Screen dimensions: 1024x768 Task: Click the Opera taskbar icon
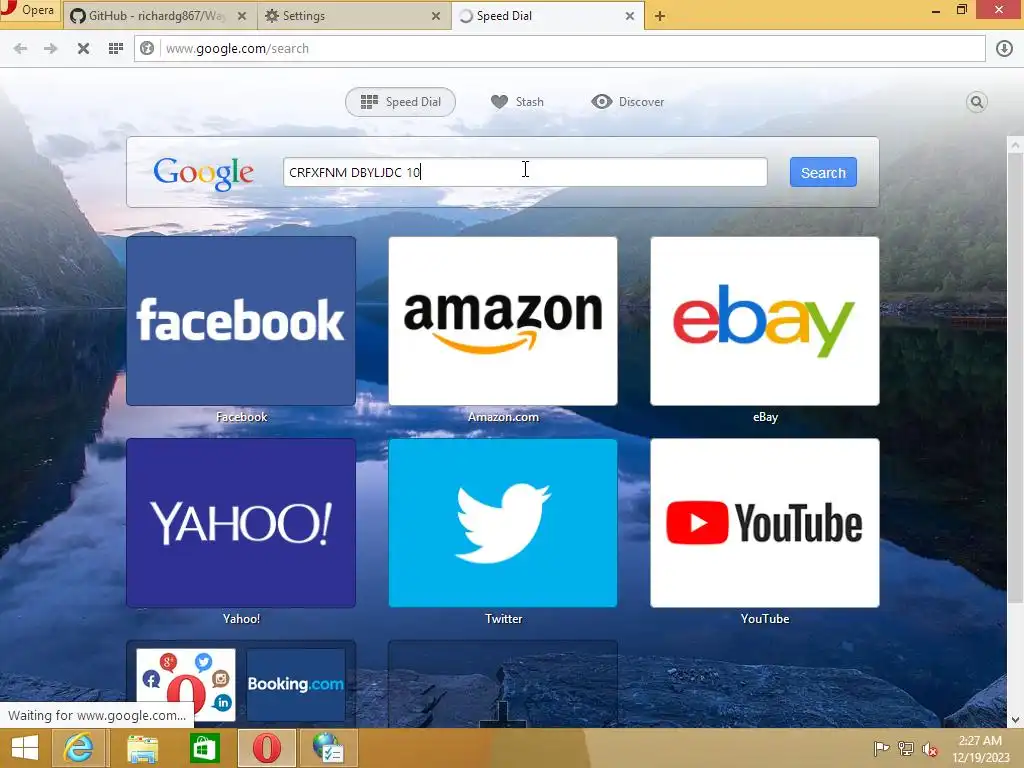pyautogui.click(x=266, y=748)
